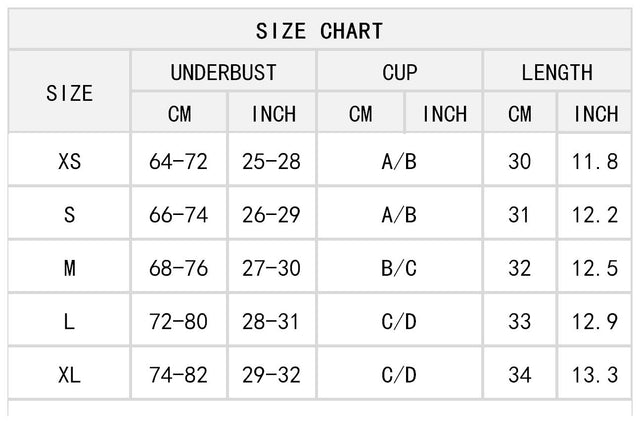Viewport: 640px width, 423px height.
Task: Select the M size row label
Action: click(x=69, y=268)
